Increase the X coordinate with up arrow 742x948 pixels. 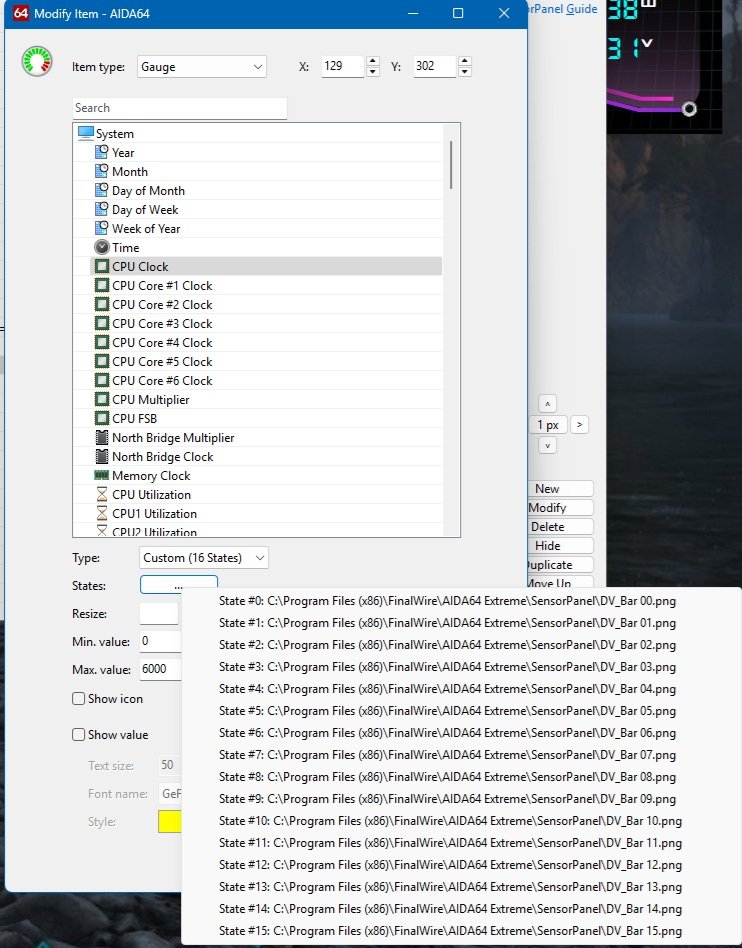click(x=373, y=61)
